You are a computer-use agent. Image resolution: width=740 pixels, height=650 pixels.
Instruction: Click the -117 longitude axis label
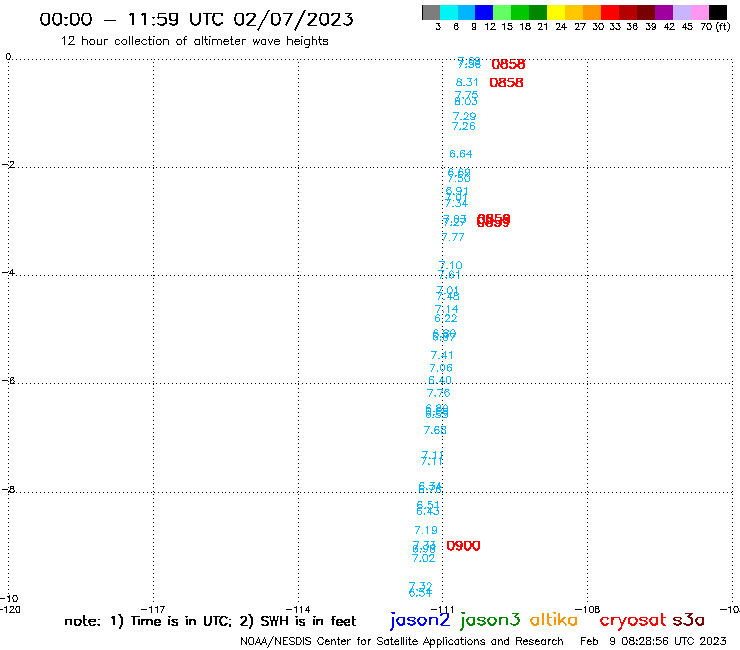[x=153, y=609]
